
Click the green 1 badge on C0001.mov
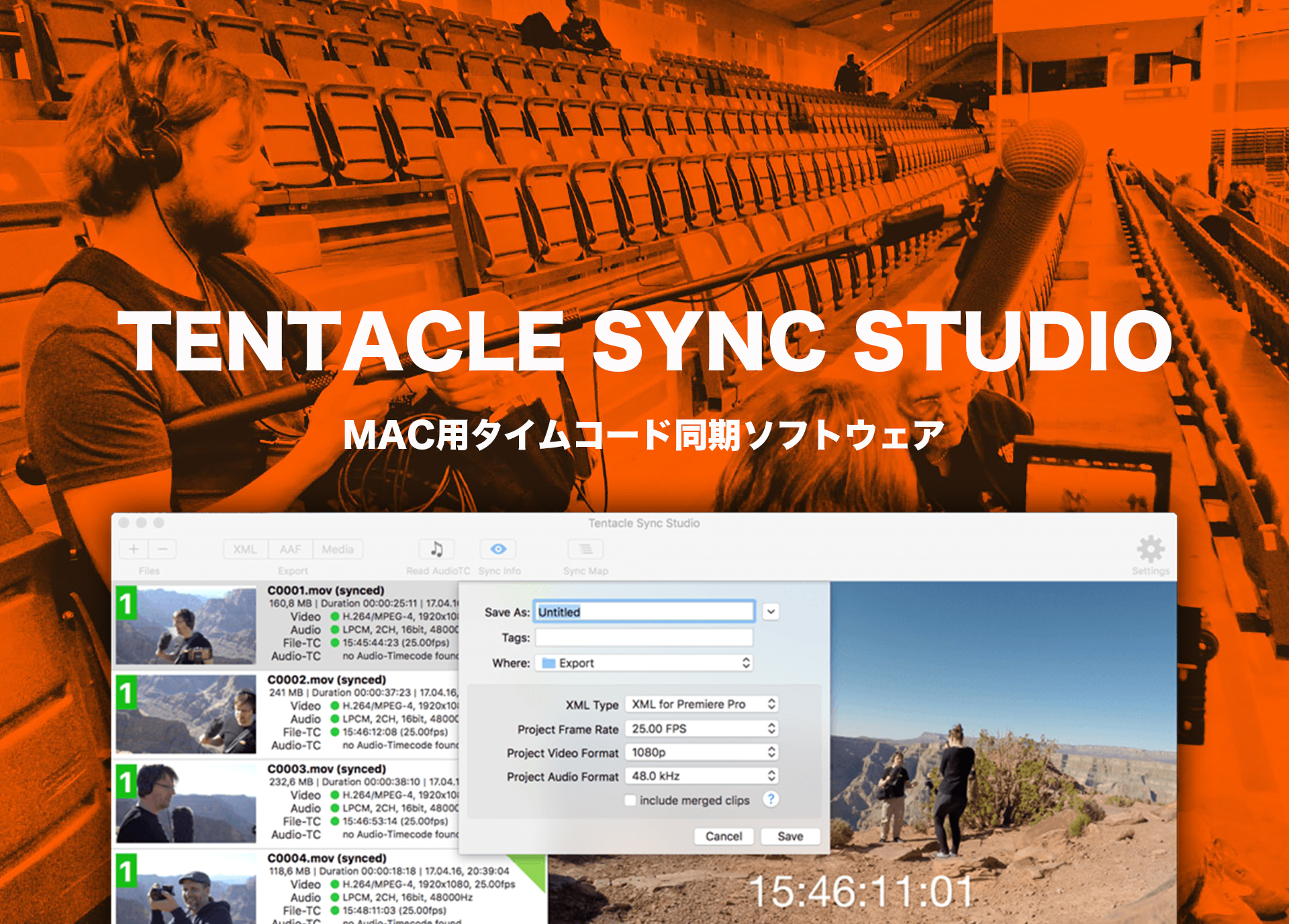click(126, 603)
